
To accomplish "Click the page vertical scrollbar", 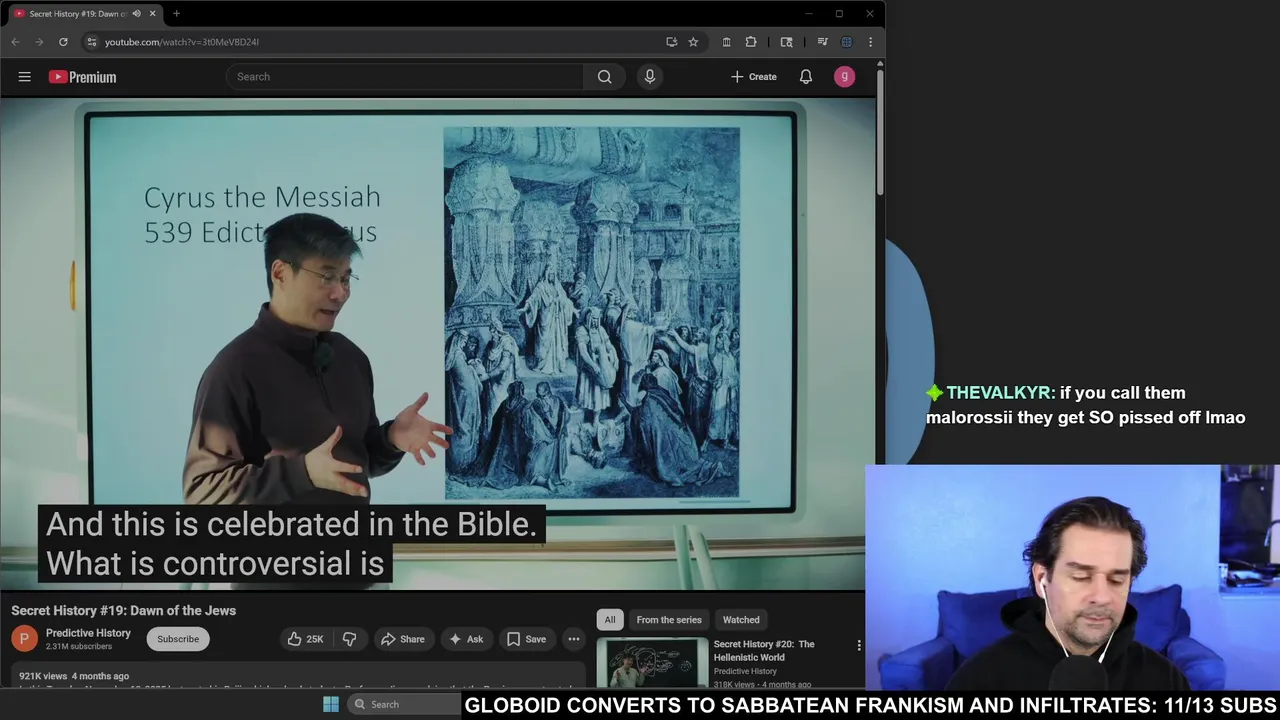I will [880, 130].
